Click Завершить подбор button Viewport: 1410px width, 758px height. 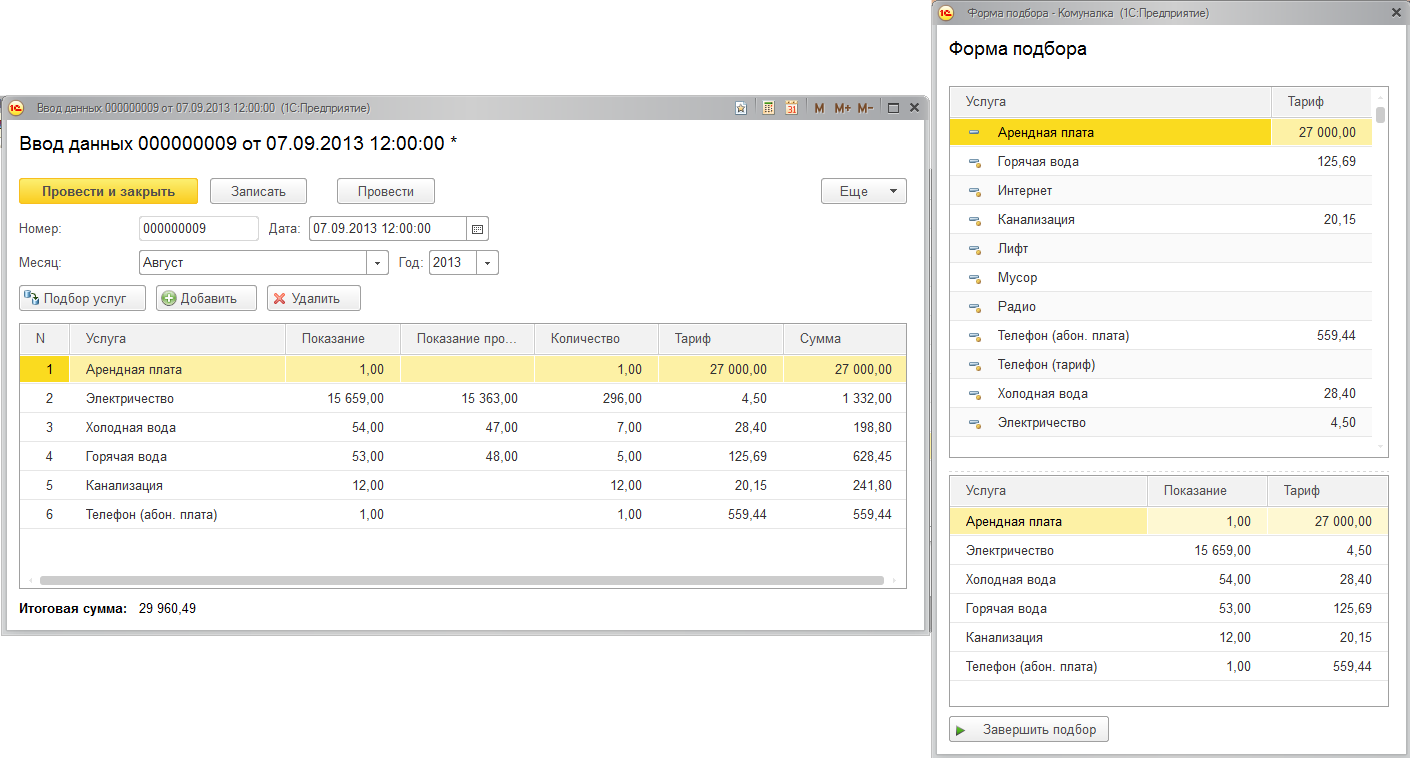pyautogui.click(x=1029, y=730)
